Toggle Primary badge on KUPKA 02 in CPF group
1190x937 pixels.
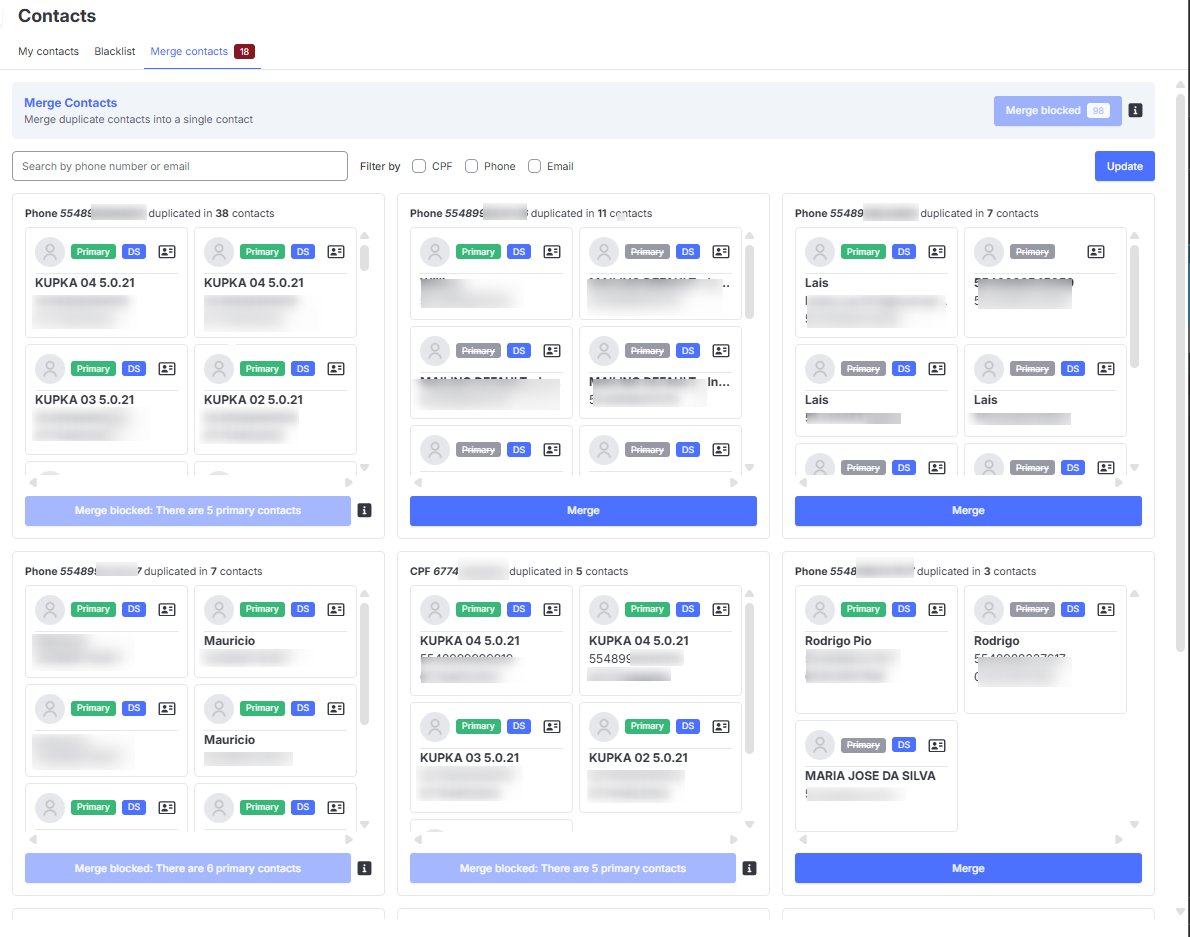point(647,726)
